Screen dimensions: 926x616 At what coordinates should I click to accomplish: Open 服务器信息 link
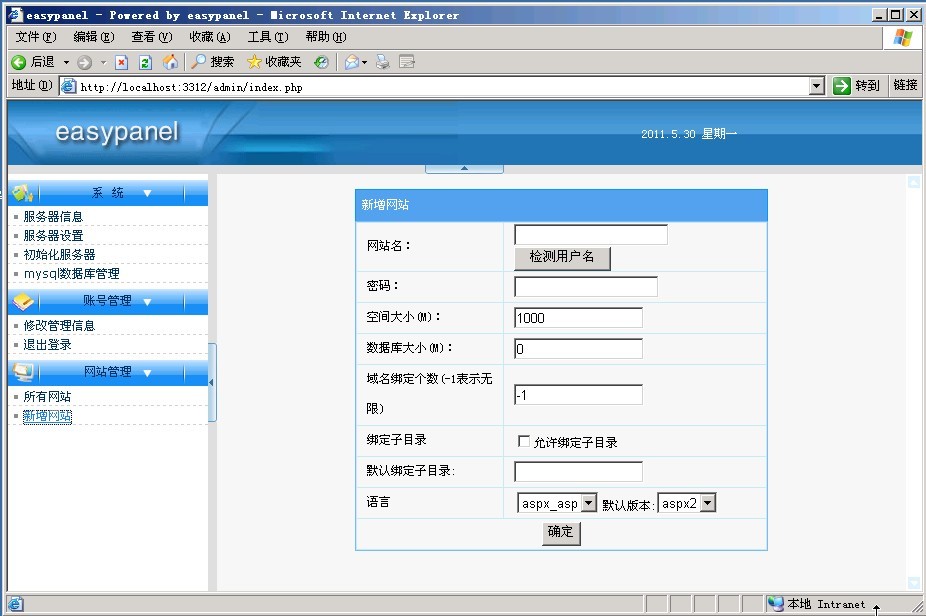click(x=53, y=217)
